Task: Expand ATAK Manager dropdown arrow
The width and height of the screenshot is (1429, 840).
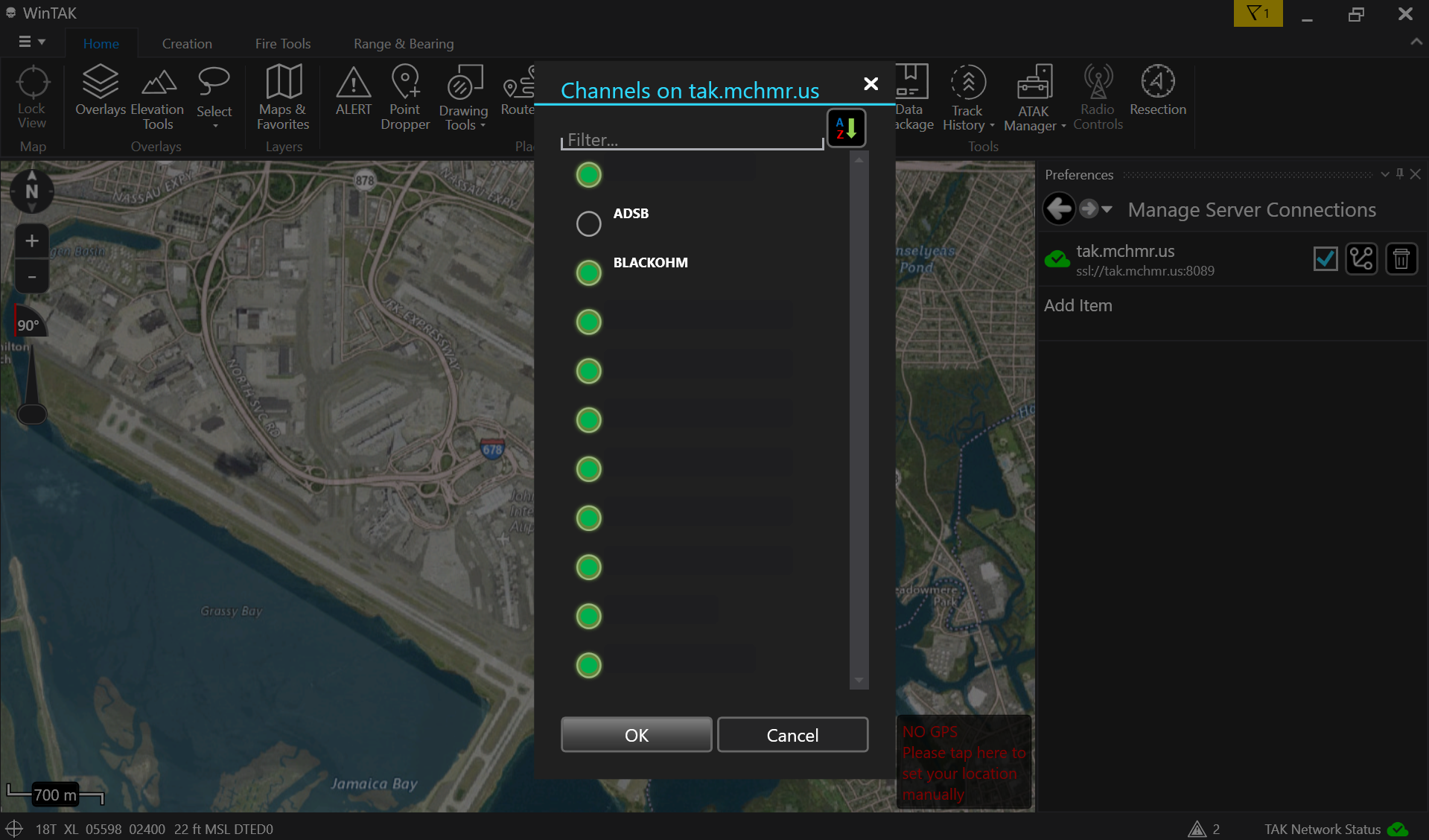Action: pos(1063,127)
